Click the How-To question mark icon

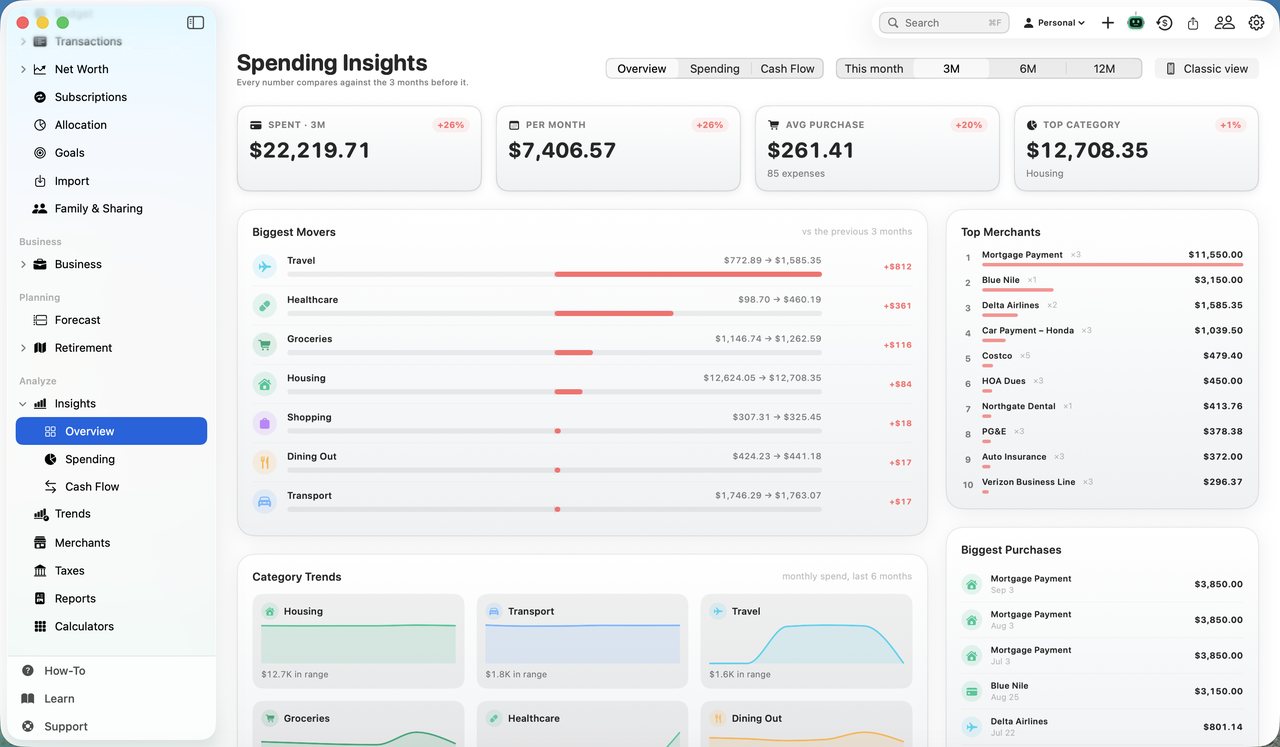pos(27,671)
